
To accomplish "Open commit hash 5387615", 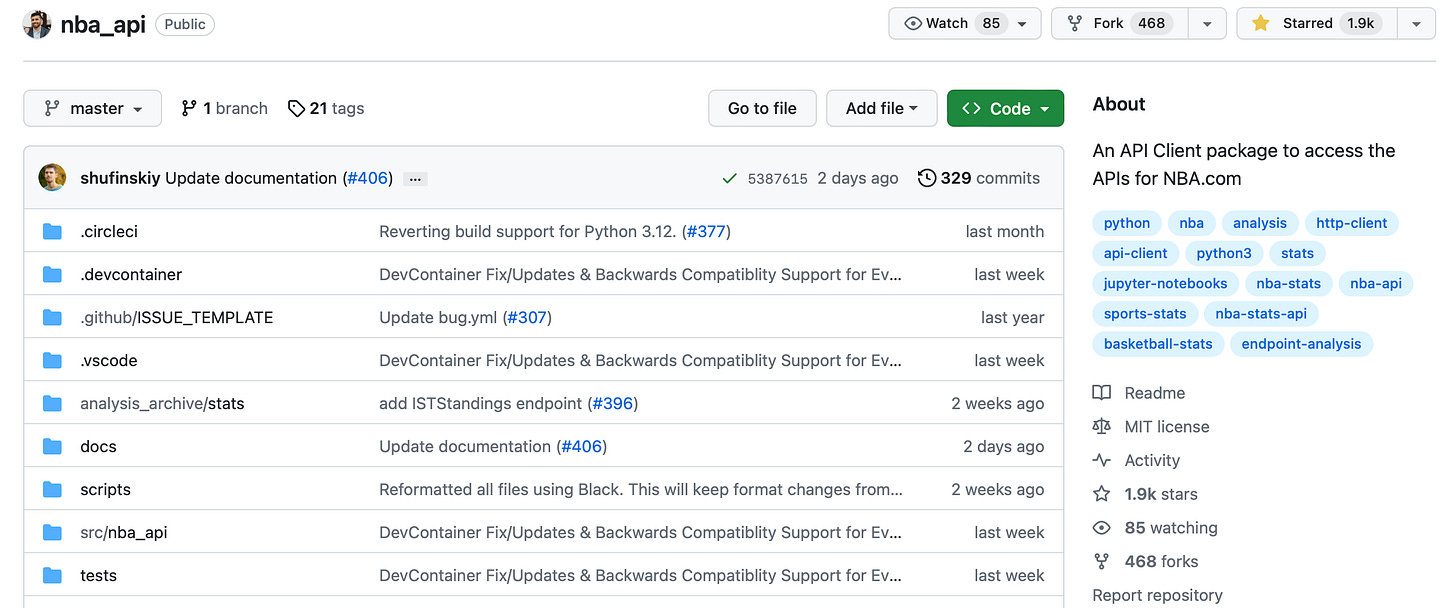I will pos(777,179).
